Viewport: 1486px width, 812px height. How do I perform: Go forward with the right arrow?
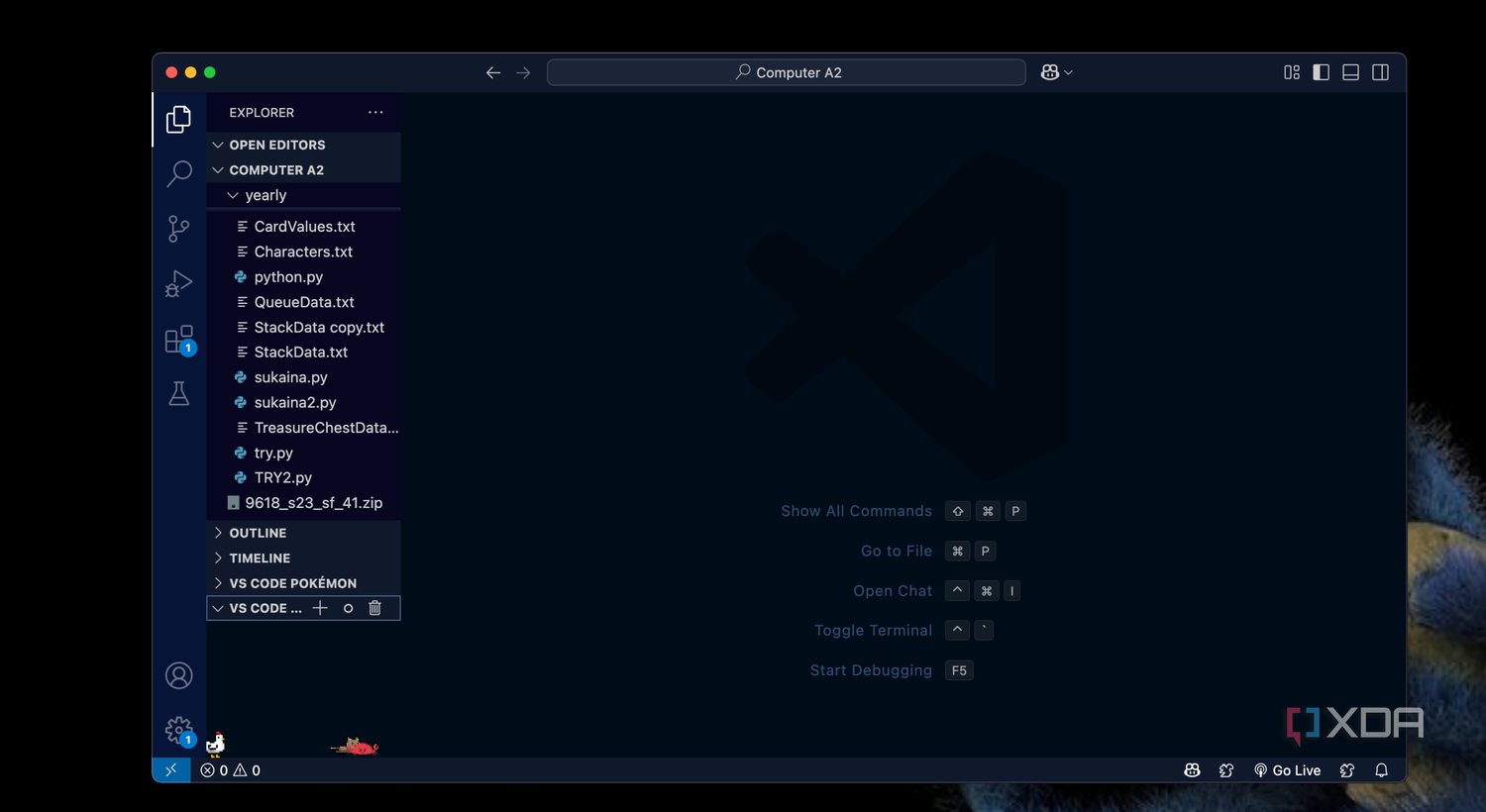[x=523, y=72]
